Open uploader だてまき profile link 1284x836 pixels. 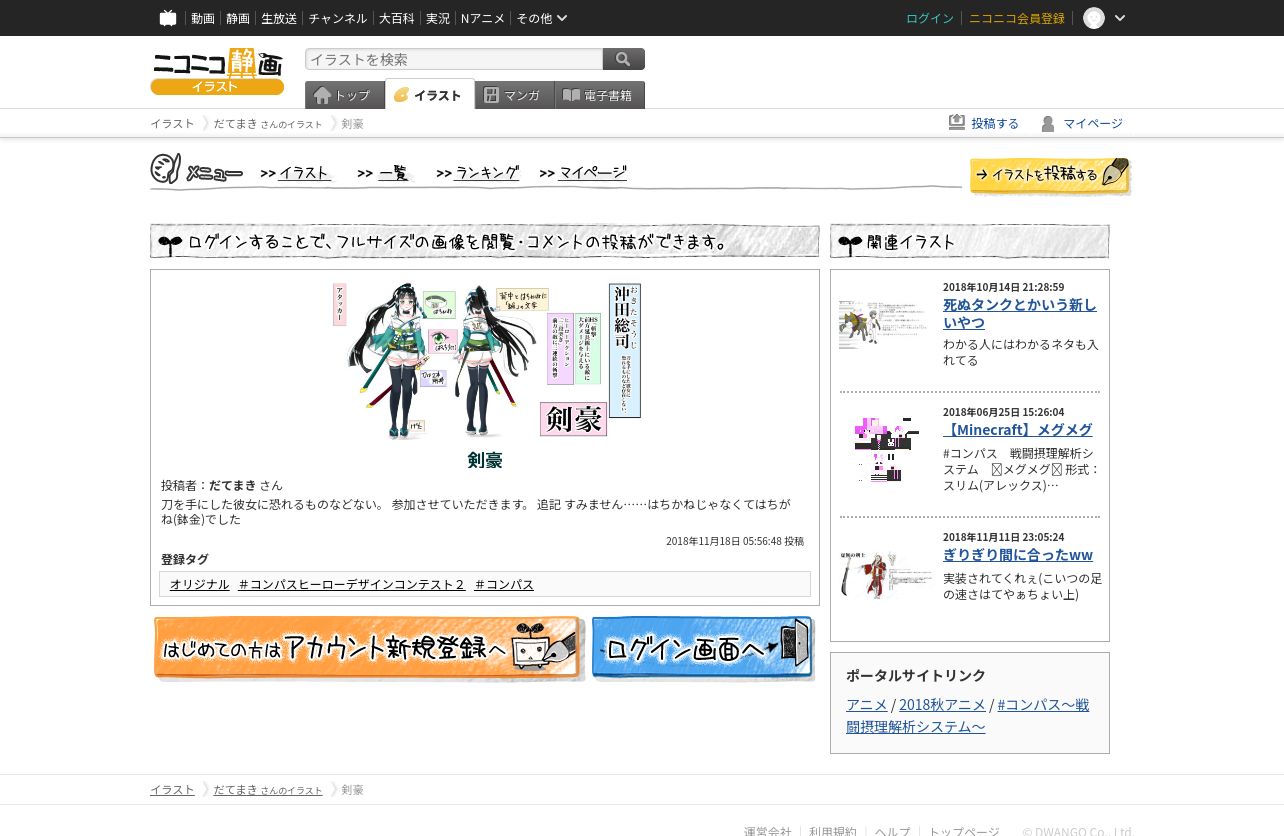tap(233, 485)
